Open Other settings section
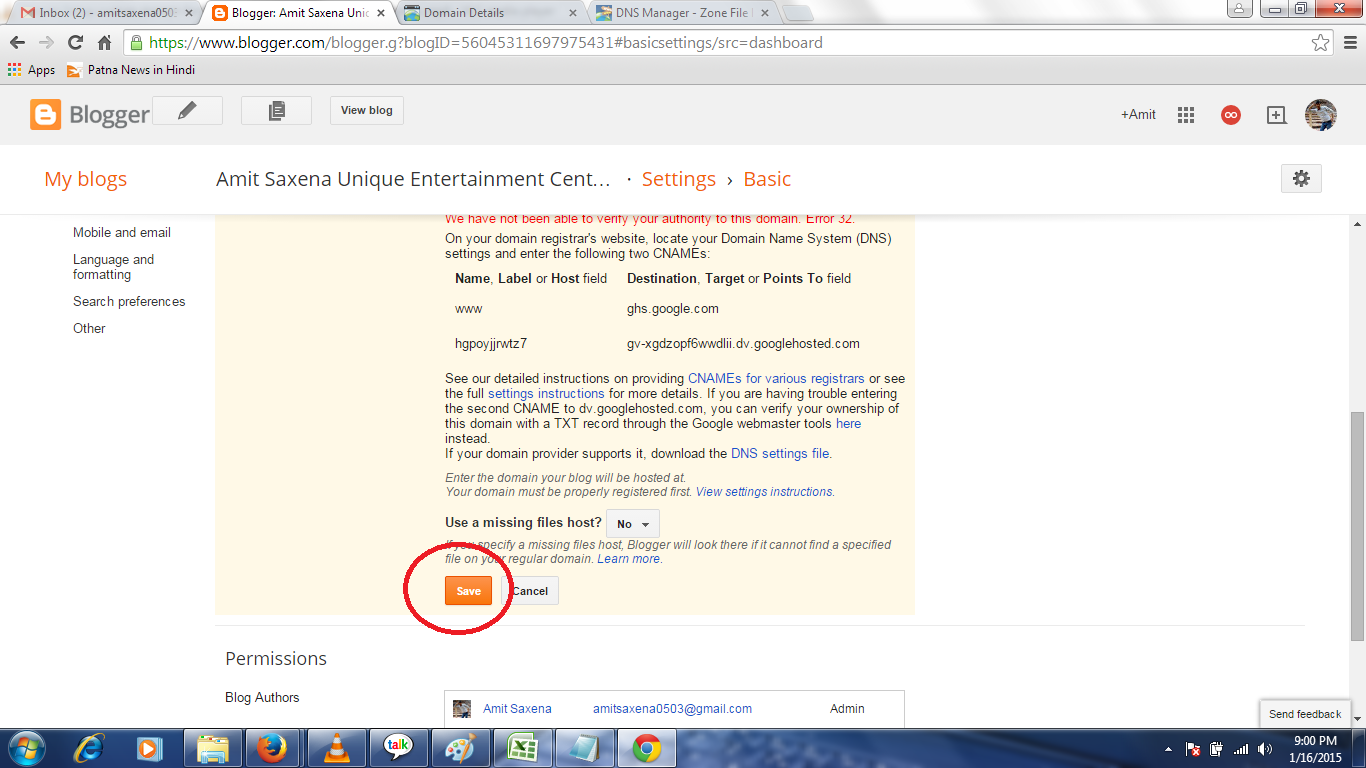 click(x=89, y=328)
